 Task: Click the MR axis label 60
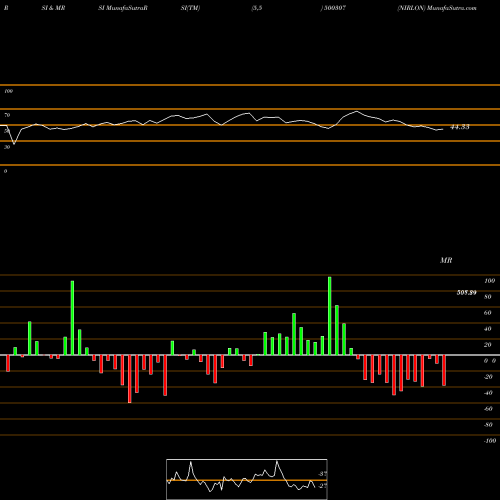[x=488, y=313]
